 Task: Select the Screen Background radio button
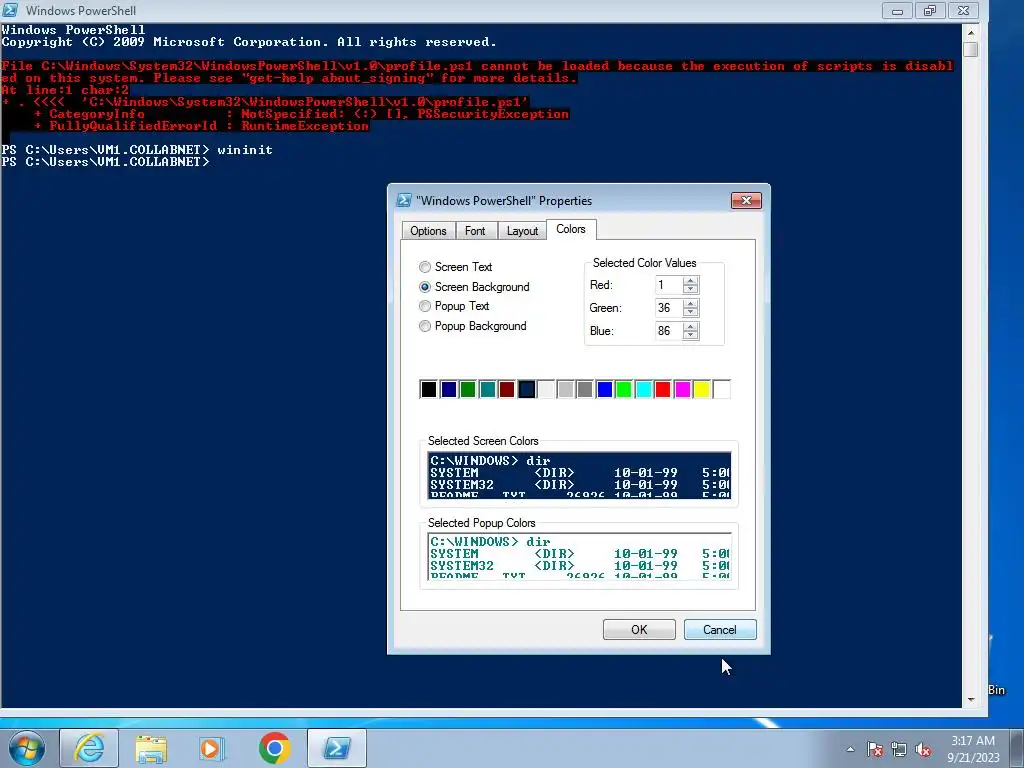pos(425,287)
